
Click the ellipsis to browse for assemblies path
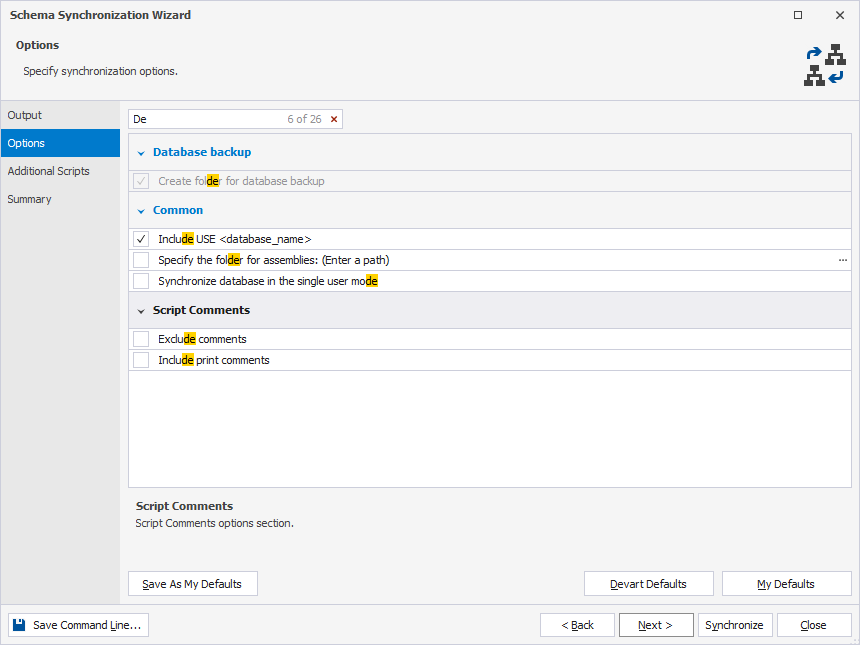click(843, 260)
